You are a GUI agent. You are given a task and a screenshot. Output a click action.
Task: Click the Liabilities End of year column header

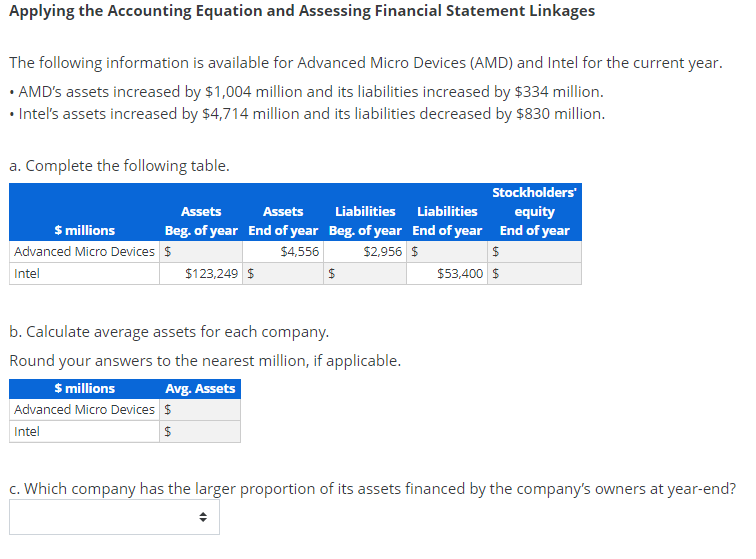click(447, 221)
